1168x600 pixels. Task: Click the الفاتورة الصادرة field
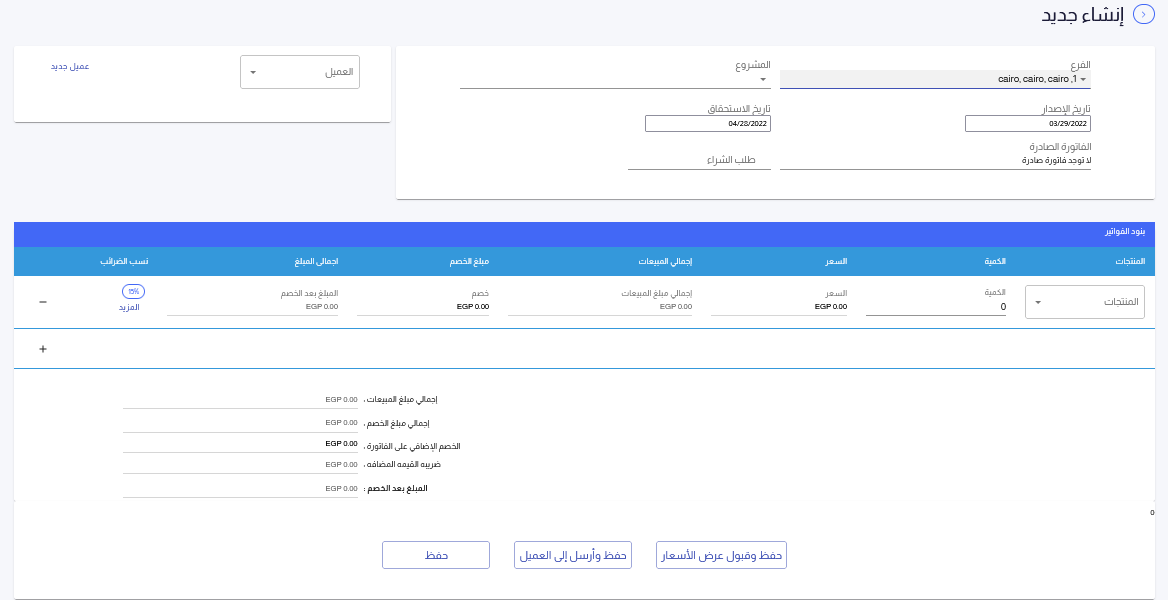[935, 160]
